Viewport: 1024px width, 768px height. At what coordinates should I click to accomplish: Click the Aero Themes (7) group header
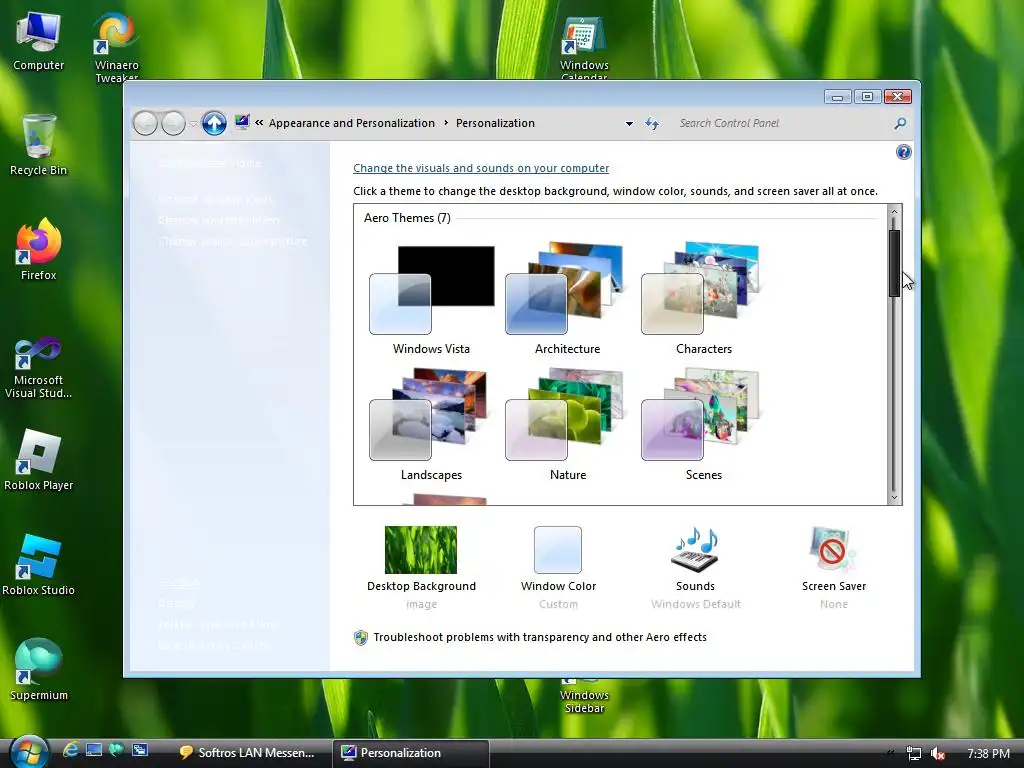click(407, 217)
